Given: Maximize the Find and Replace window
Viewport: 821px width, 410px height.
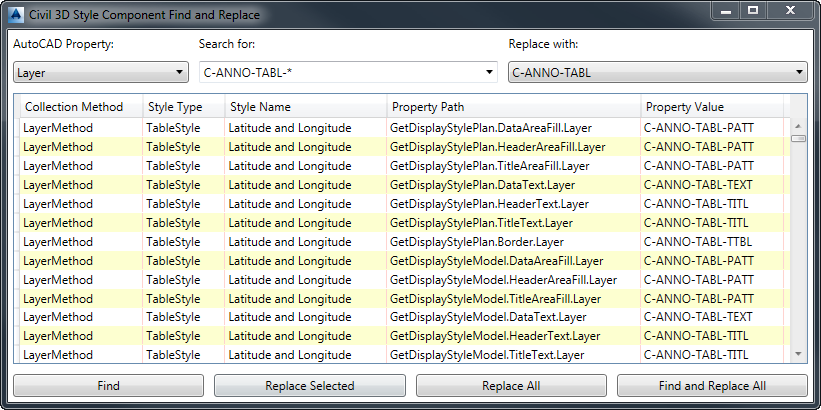Looking at the screenshot, I should [751, 10].
